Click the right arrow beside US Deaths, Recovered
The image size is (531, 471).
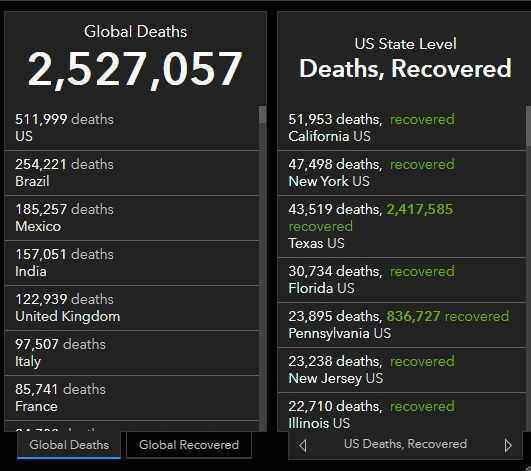pyautogui.click(x=508, y=445)
